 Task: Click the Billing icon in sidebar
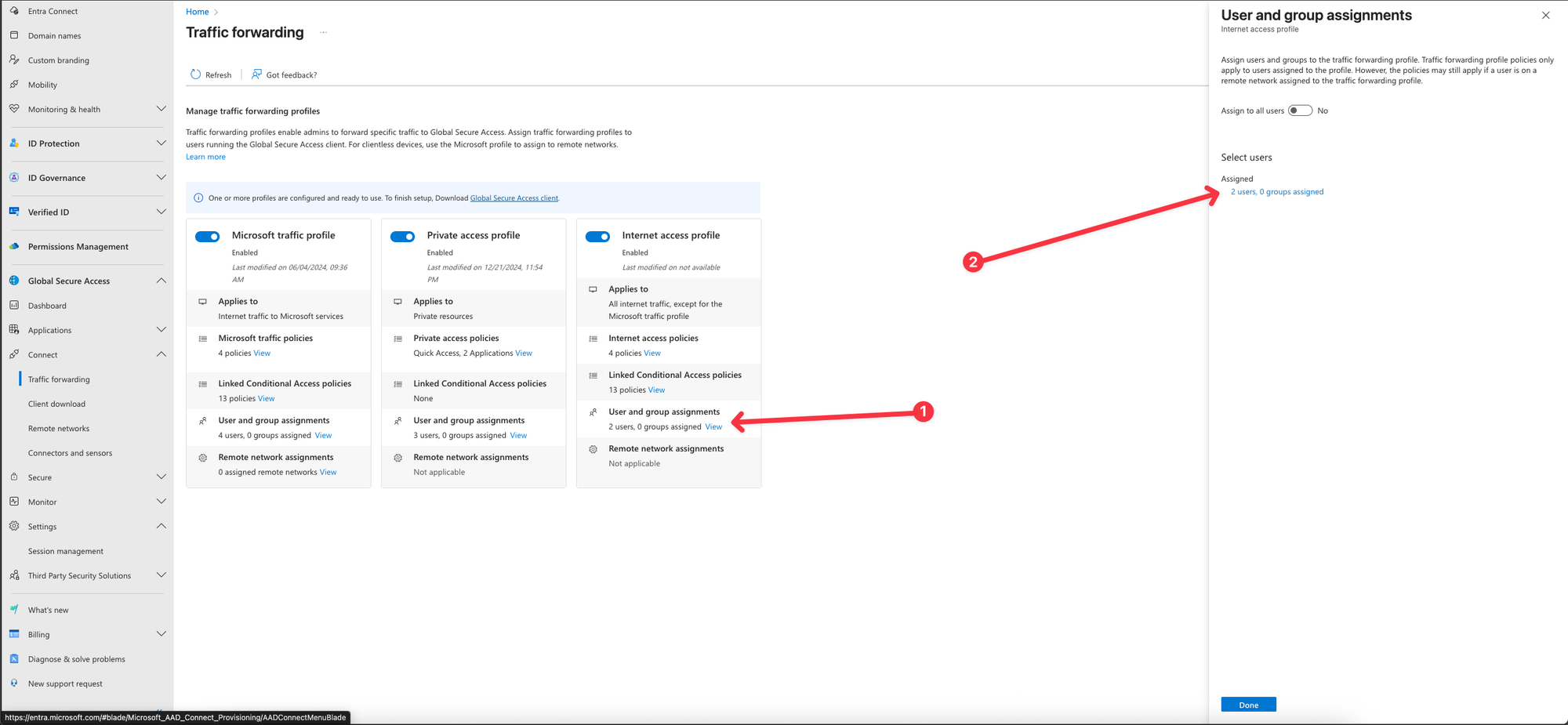click(x=14, y=634)
